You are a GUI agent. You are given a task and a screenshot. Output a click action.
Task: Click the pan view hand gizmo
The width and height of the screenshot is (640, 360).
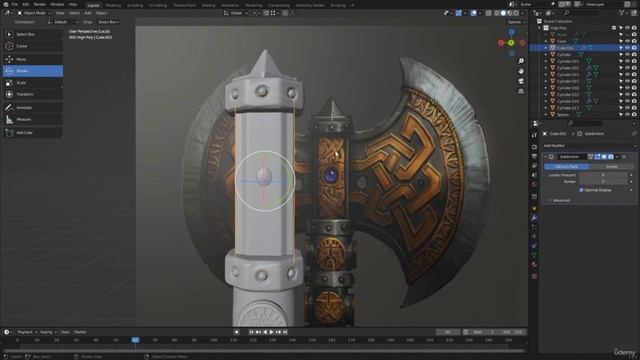point(521,71)
